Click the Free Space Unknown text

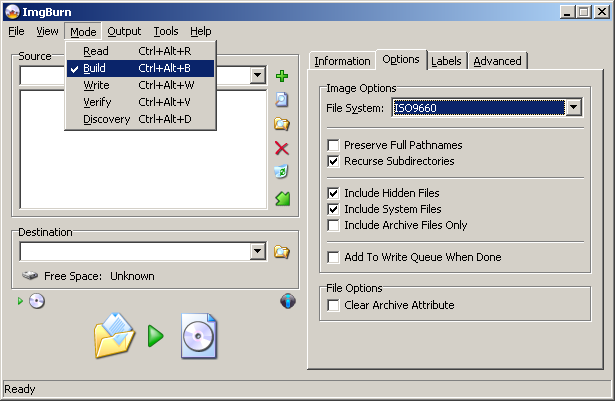pyautogui.click(x=99, y=276)
